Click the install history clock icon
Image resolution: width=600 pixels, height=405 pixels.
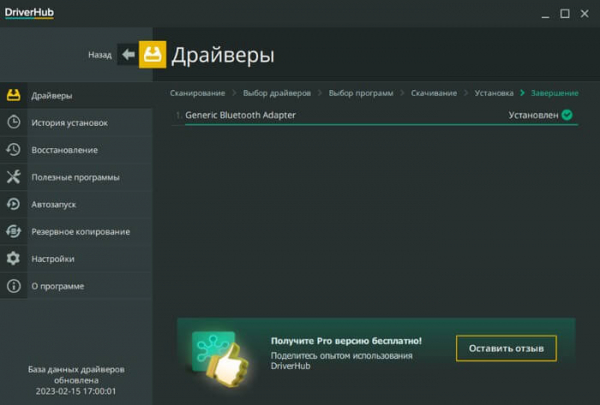coord(13,122)
